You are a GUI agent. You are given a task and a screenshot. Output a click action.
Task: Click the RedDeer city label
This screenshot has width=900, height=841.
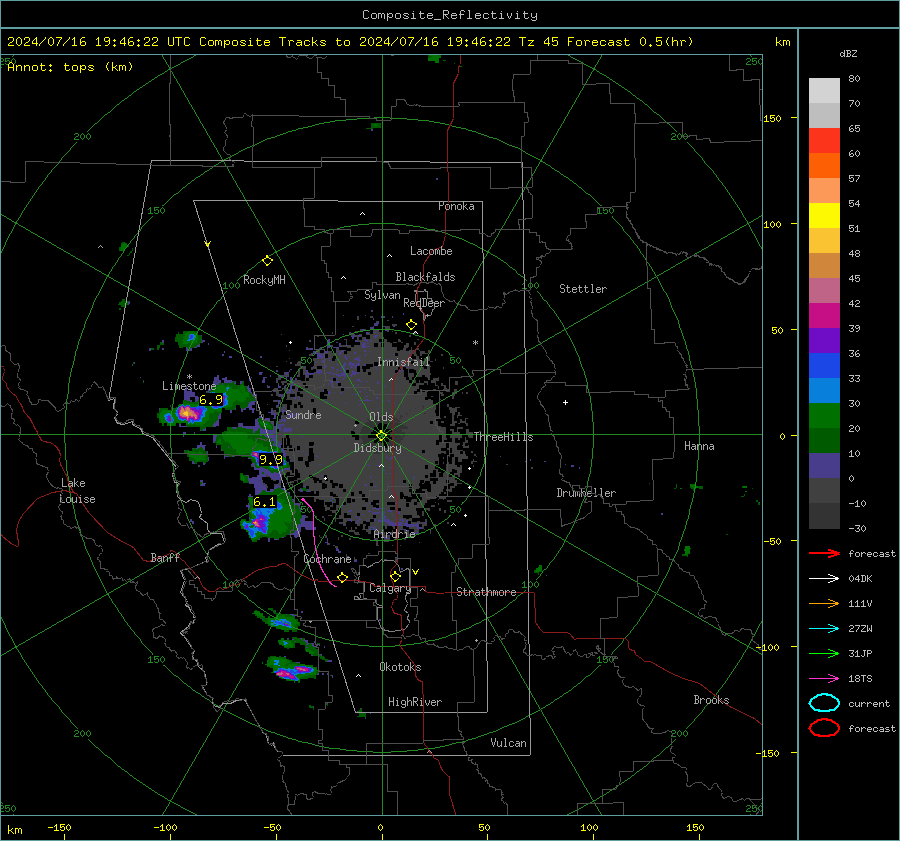(x=424, y=303)
